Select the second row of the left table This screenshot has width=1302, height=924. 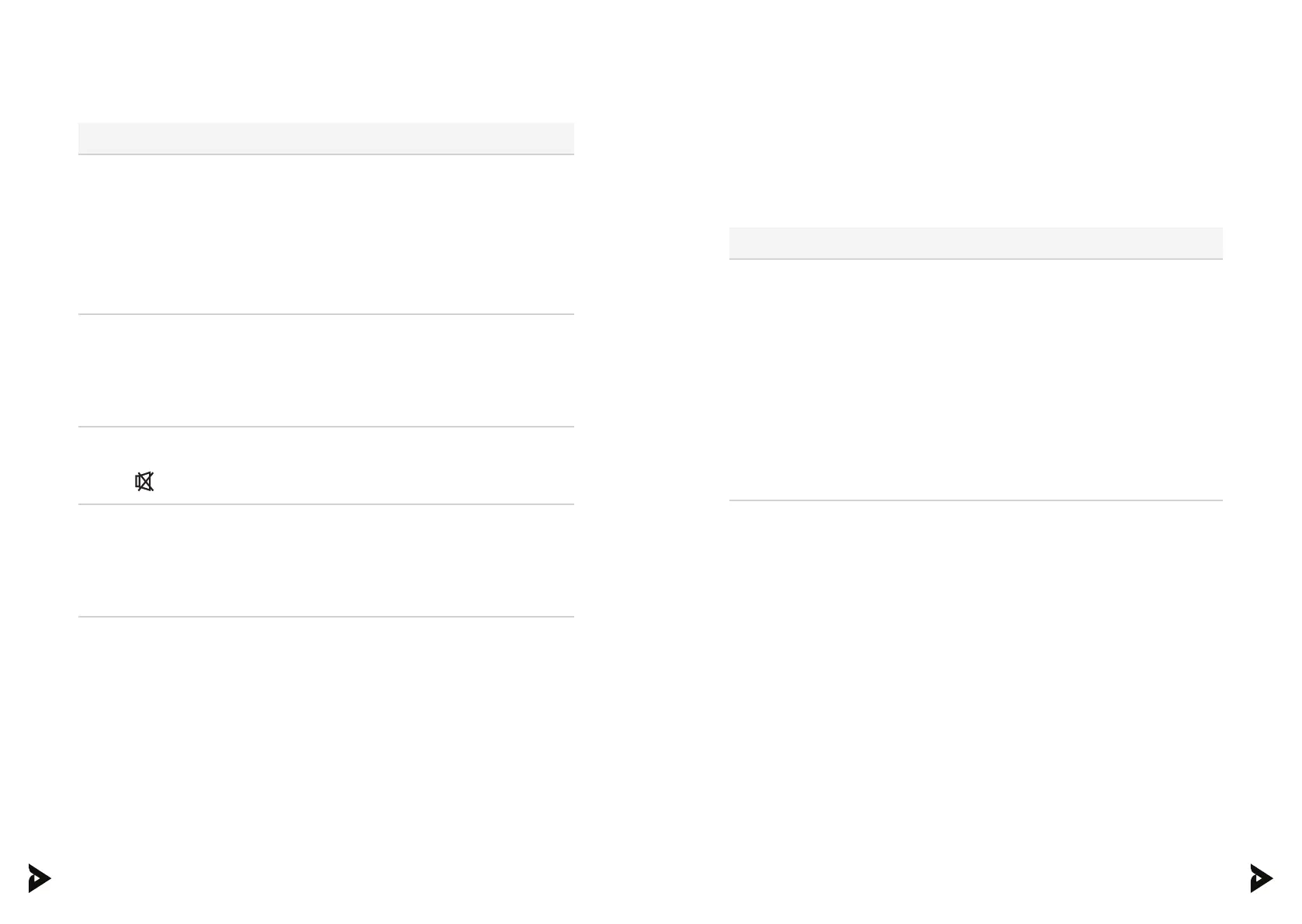[x=326, y=371]
